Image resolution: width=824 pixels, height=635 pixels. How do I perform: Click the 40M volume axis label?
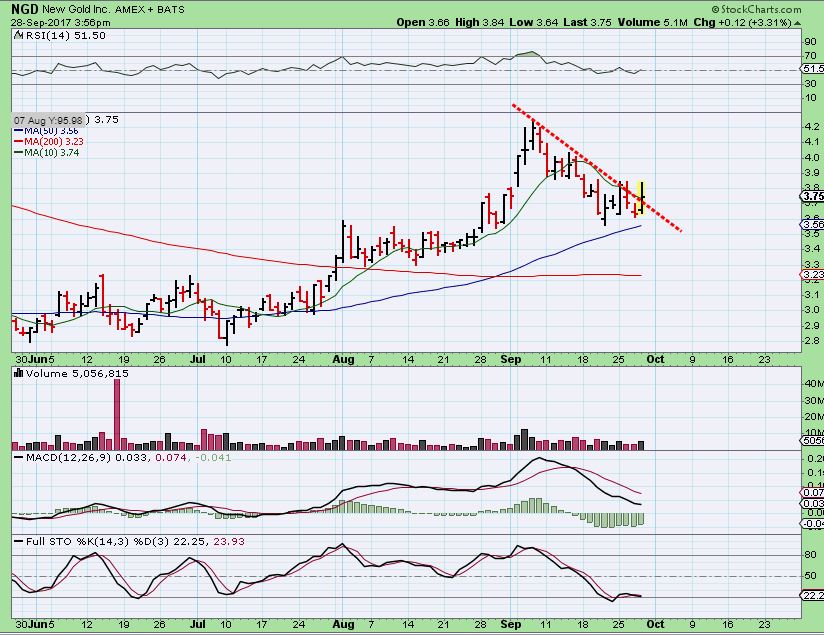coord(813,383)
